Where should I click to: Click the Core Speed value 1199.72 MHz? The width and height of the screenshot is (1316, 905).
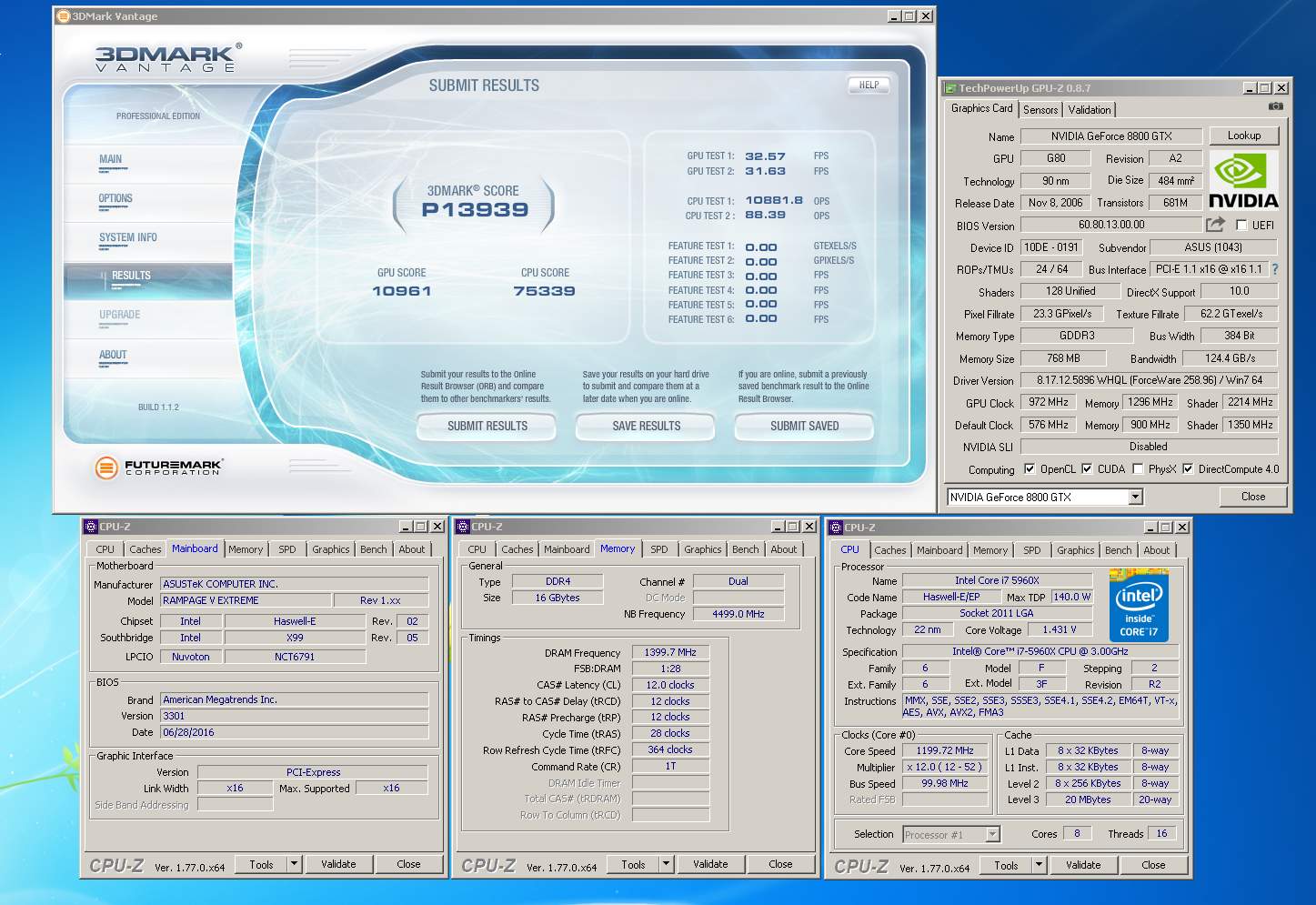coord(946,750)
